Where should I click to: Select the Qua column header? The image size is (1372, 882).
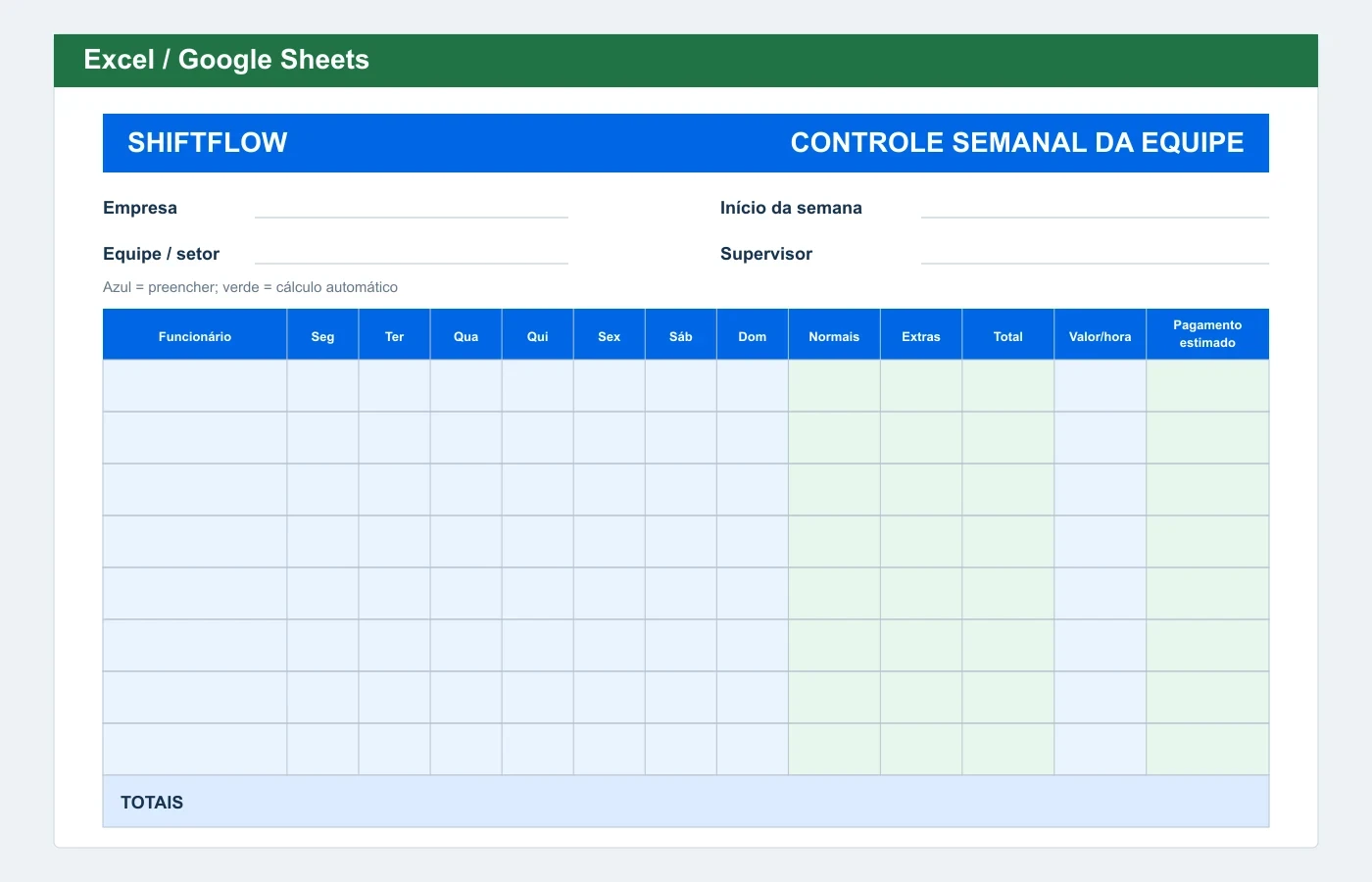tap(465, 335)
